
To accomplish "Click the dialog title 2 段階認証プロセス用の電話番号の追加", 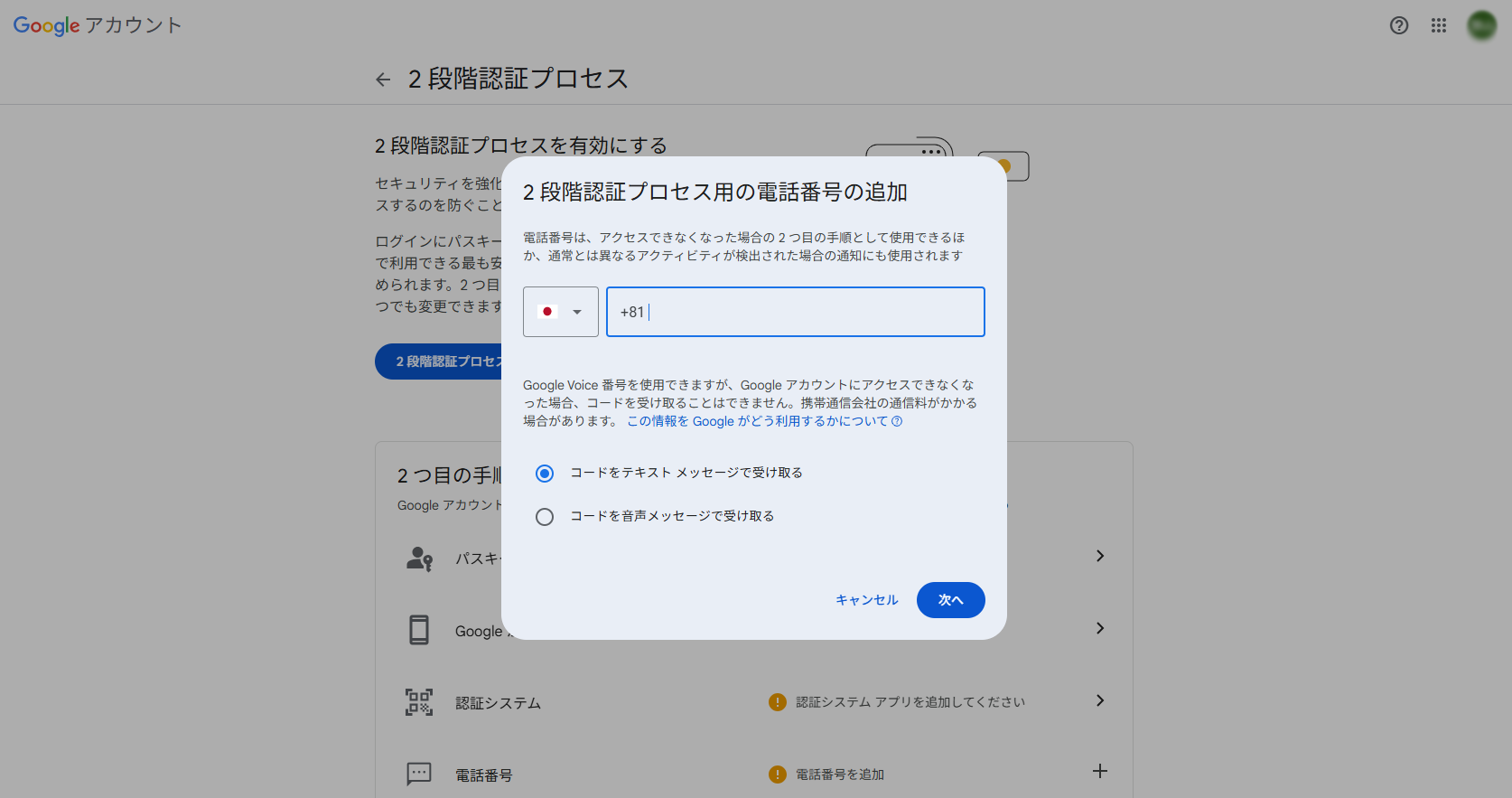I will [x=715, y=192].
